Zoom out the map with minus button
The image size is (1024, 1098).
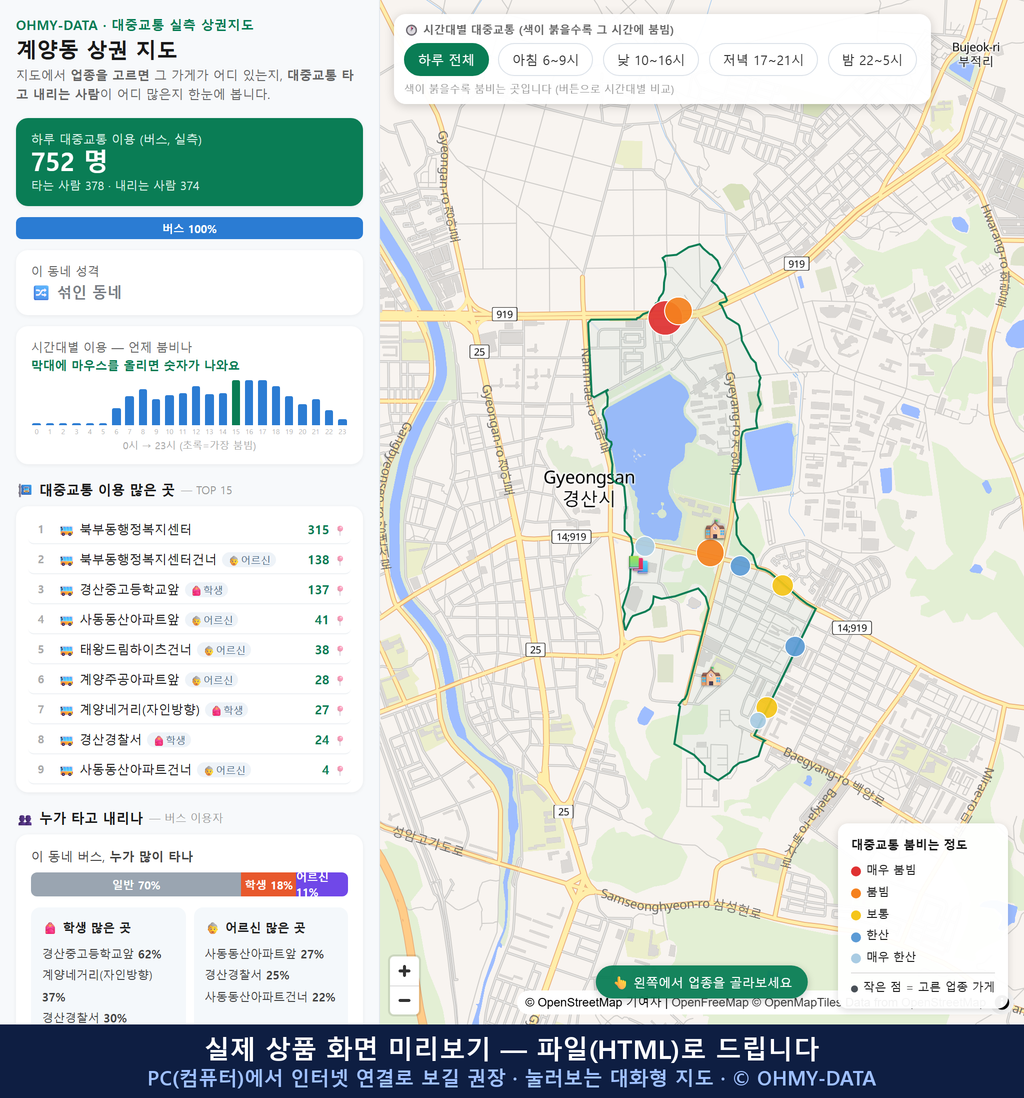click(x=404, y=1000)
